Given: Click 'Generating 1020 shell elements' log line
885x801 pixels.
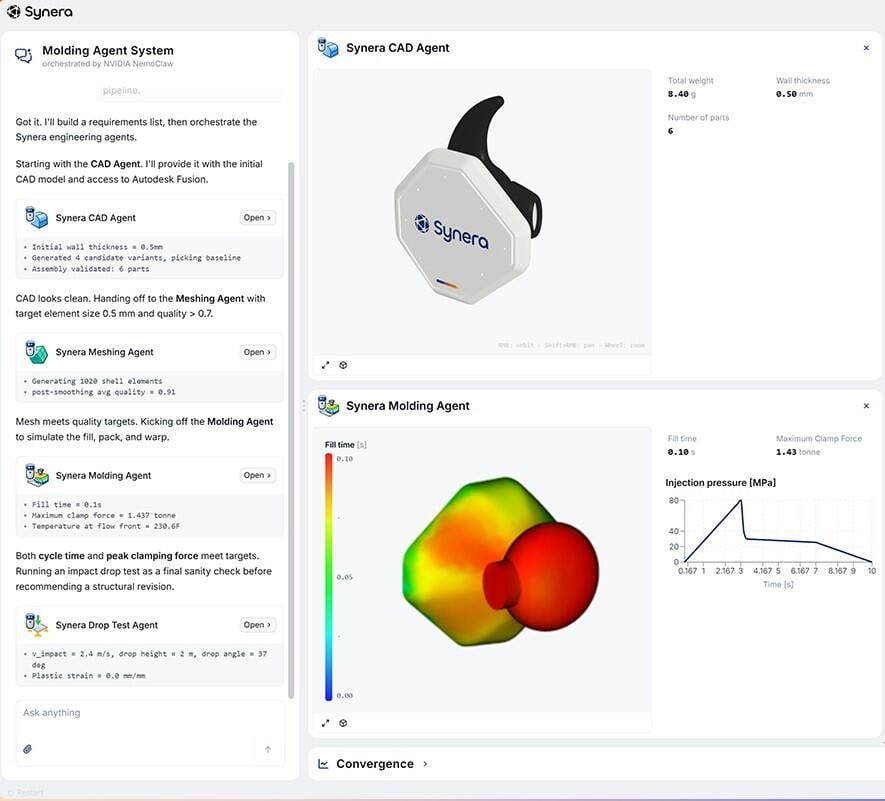Looking at the screenshot, I should [x=97, y=381].
